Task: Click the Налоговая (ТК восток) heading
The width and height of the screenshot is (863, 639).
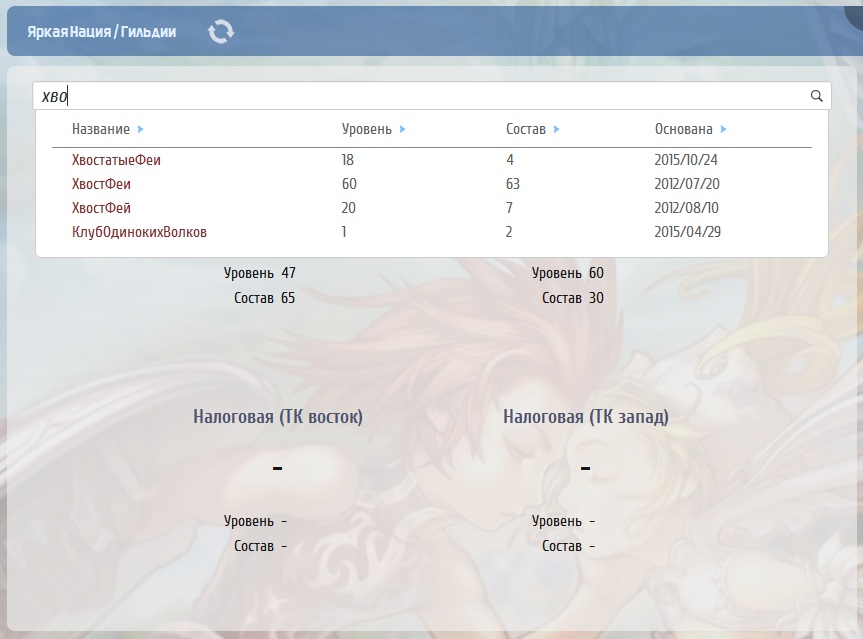Action: coord(277,417)
